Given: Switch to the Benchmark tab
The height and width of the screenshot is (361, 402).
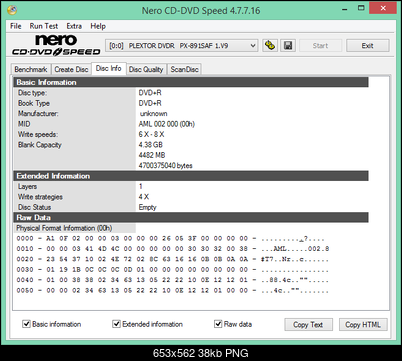Looking at the screenshot, I should pyautogui.click(x=31, y=69).
